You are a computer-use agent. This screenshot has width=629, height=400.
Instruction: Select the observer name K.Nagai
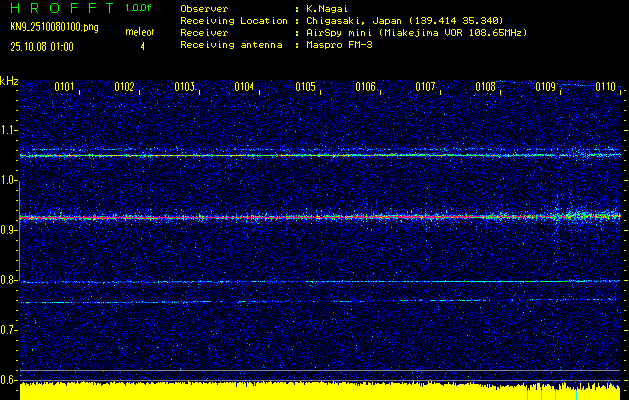point(330,8)
